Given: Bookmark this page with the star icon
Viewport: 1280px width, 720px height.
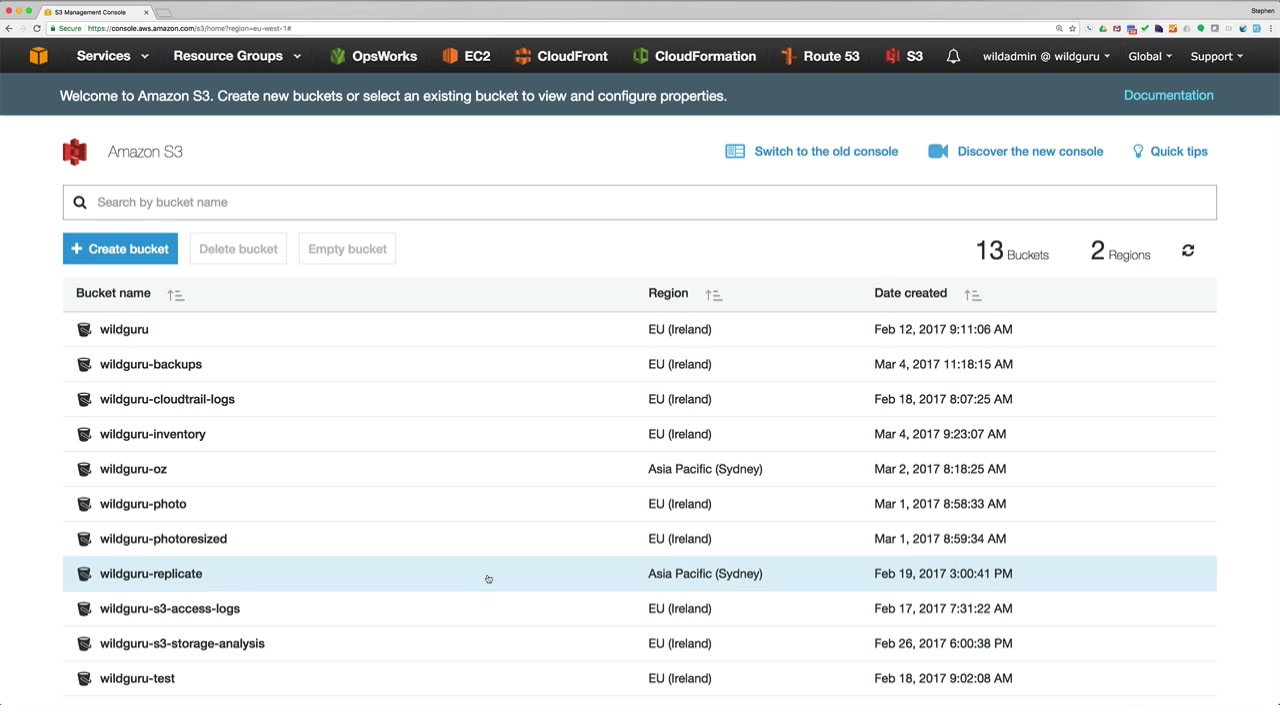Looking at the screenshot, I should [1072, 28].
